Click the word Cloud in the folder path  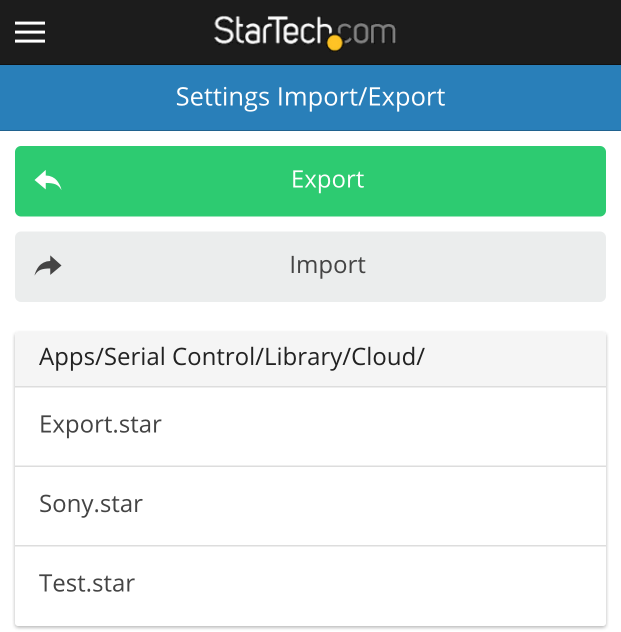point(385,357)
